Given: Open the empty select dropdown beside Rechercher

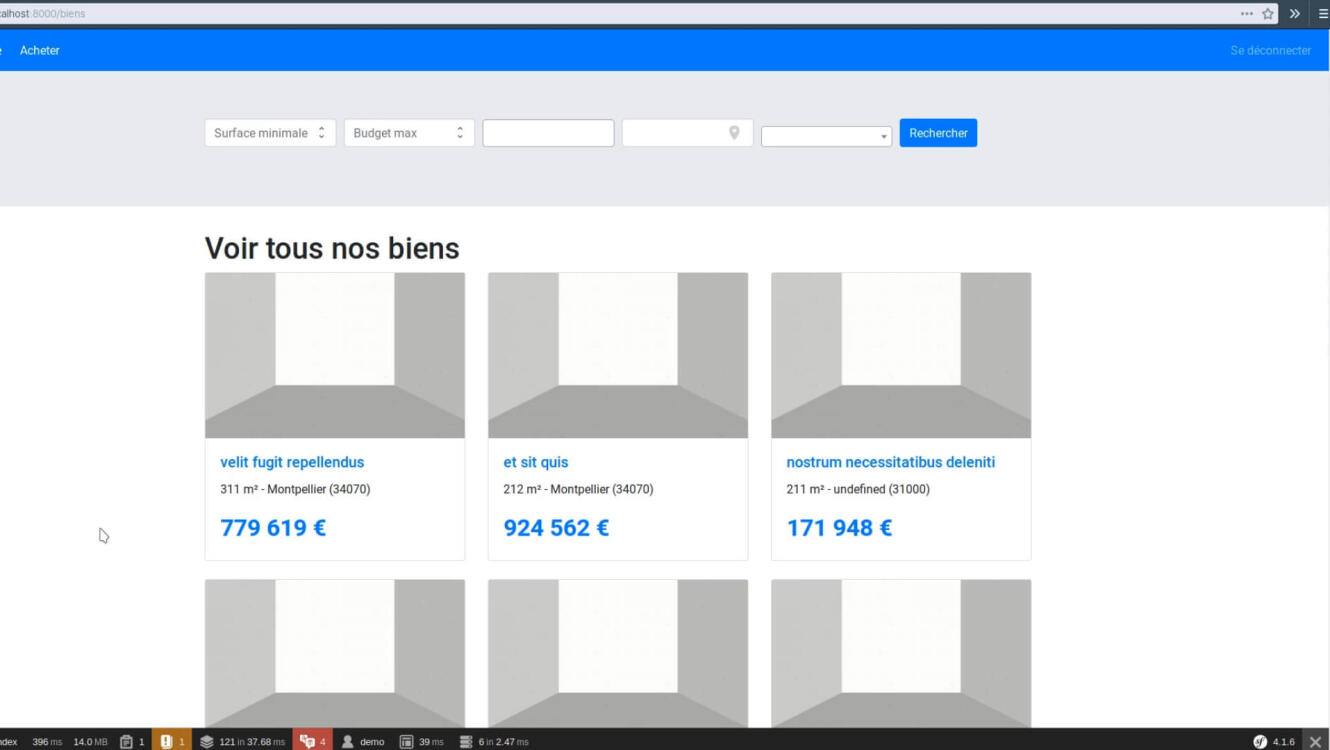Looking at the screenshot, I should [x=826, y=137].
